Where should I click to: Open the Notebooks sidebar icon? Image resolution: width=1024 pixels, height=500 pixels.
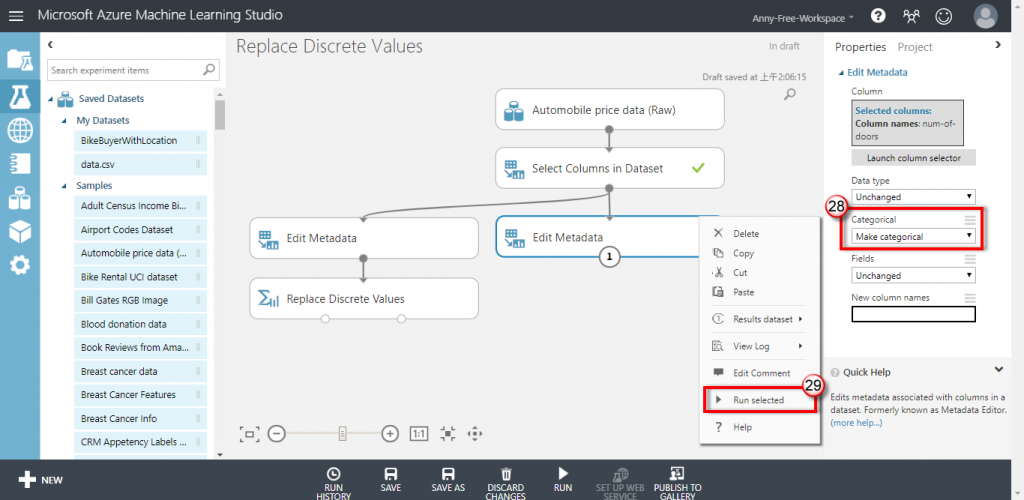point(20,164)
